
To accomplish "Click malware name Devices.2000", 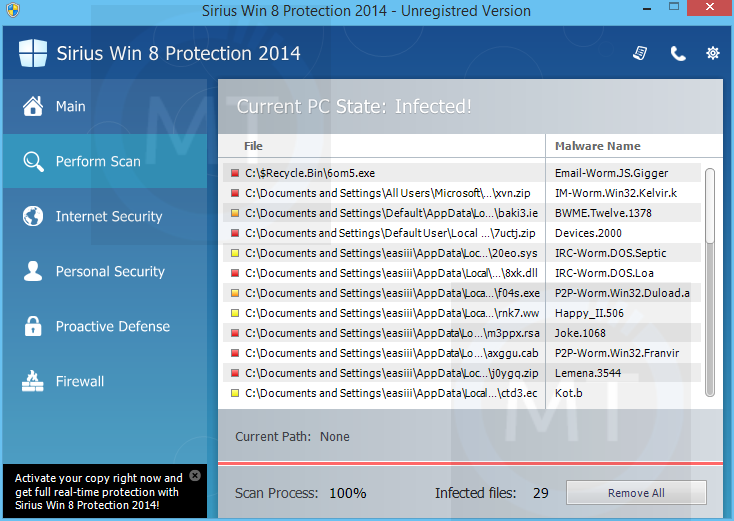I will [588, 233].
